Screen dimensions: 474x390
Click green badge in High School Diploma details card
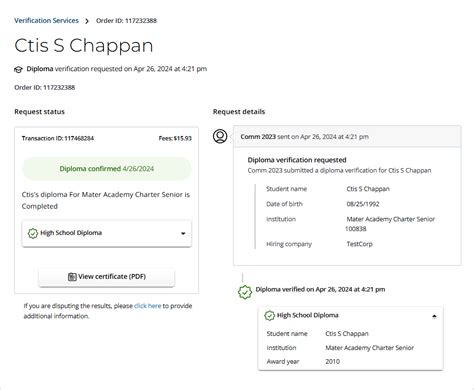click(269, 315)
